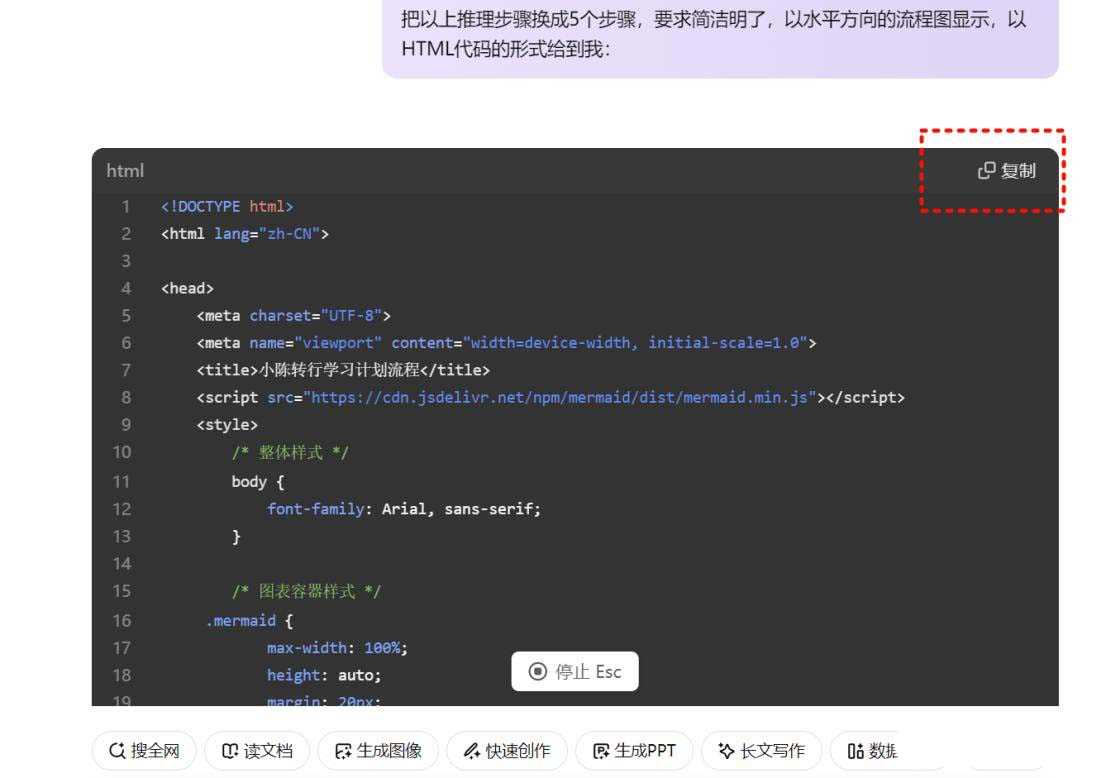
Task: Click the 图表容器样式 comment line
Action: coord(306,591)
